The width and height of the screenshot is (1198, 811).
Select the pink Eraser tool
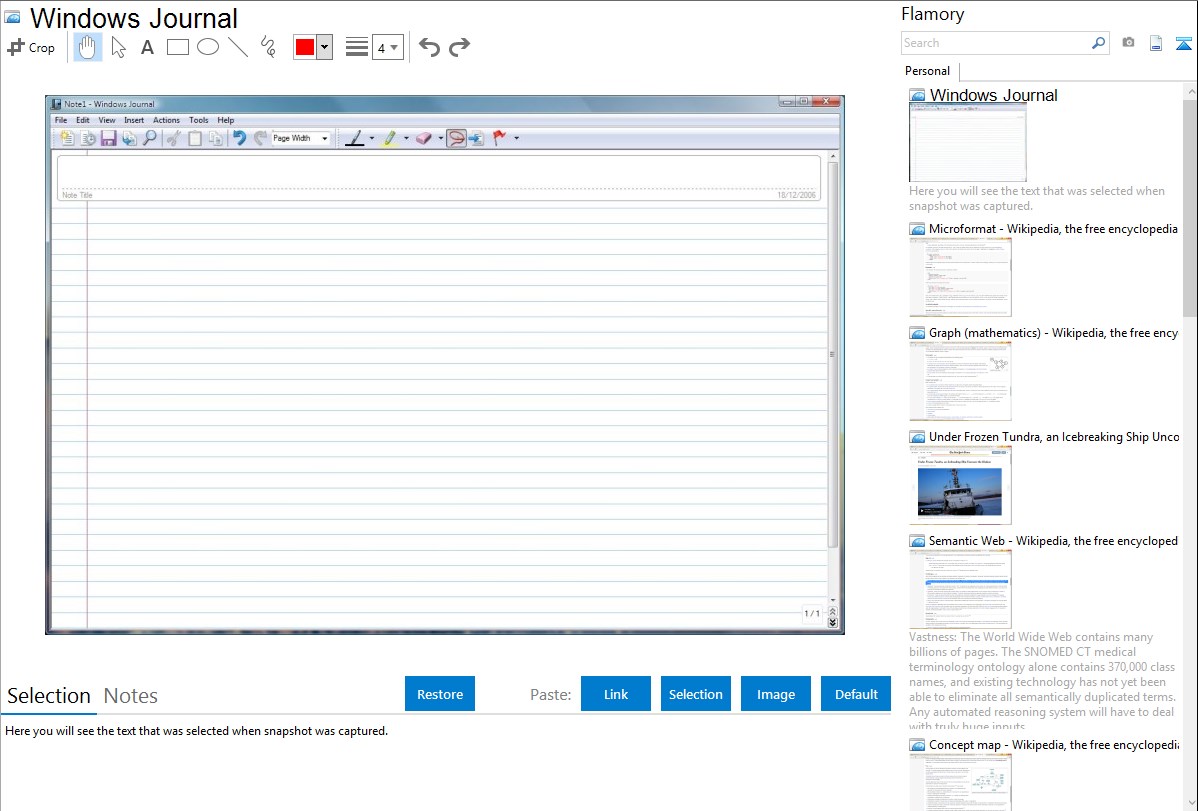coord(424,138)
